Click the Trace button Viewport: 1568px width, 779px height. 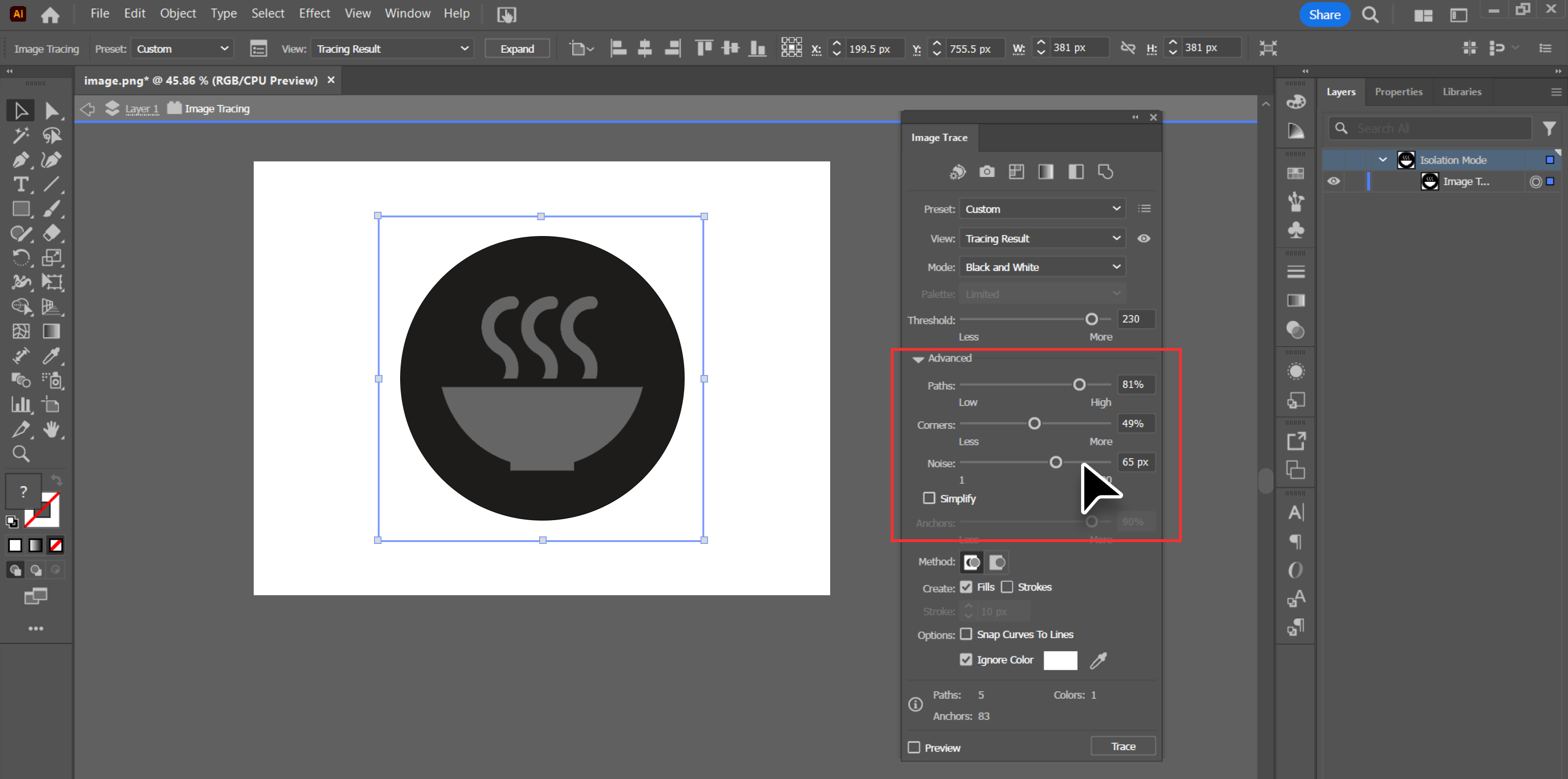pyautogui.click(x=1123, y=745)
